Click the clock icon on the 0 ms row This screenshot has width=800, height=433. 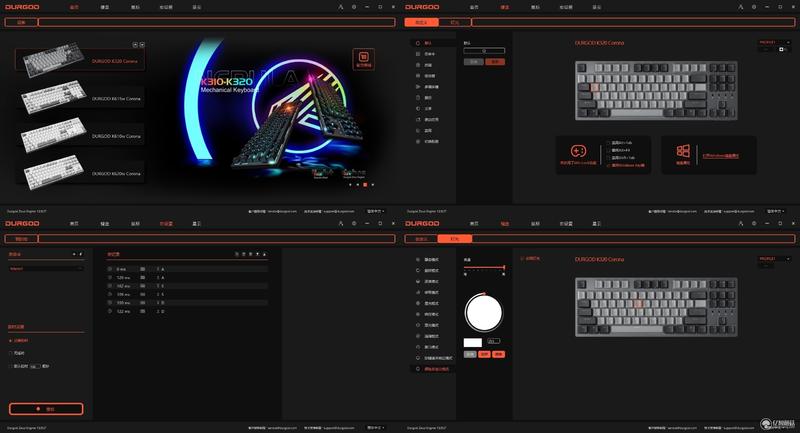click(x=110, y=269)
